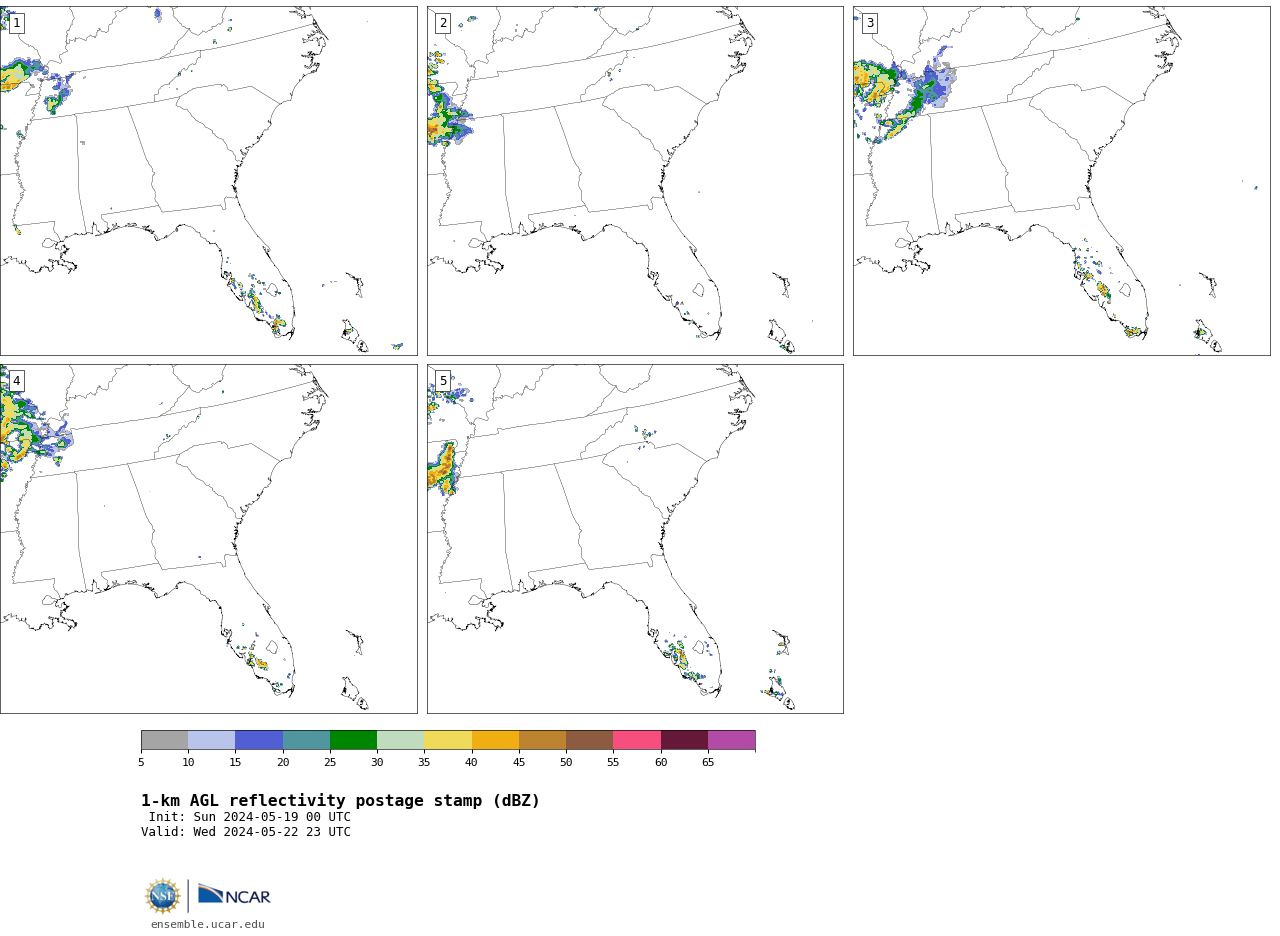Click the maroon 60-65 dBZ swatch
Viewport: 1280px width, 936px height.
tap(684, 740)
